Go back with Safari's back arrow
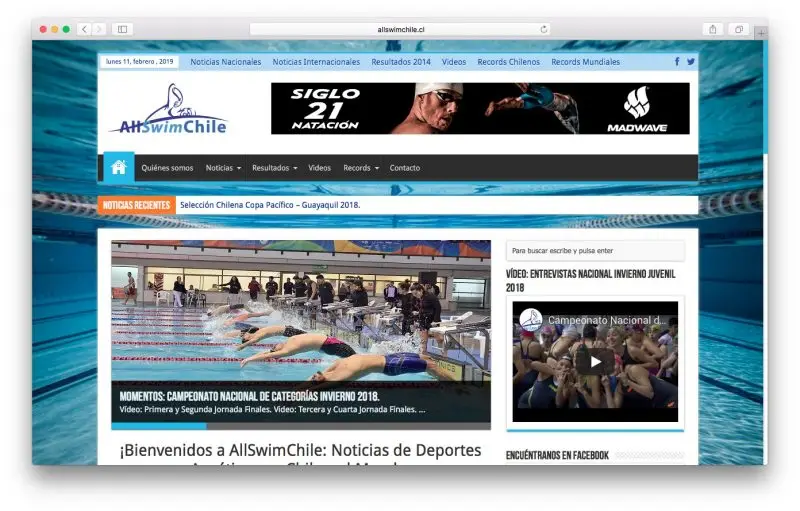The height and width of the screenshot is (511, 800). [84, 30]
